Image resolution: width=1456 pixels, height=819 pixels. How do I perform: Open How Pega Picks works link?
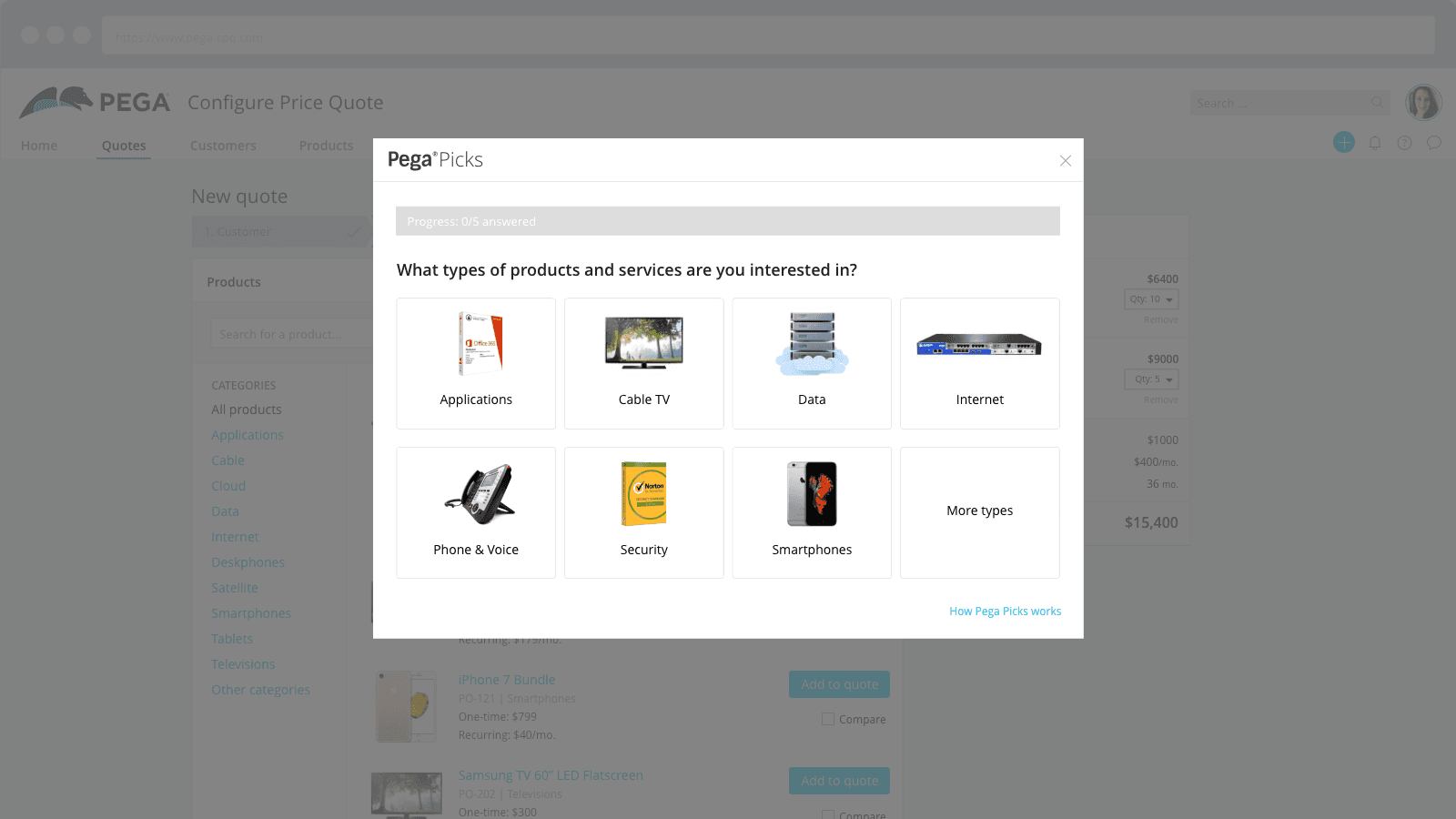pos(1005,612)
